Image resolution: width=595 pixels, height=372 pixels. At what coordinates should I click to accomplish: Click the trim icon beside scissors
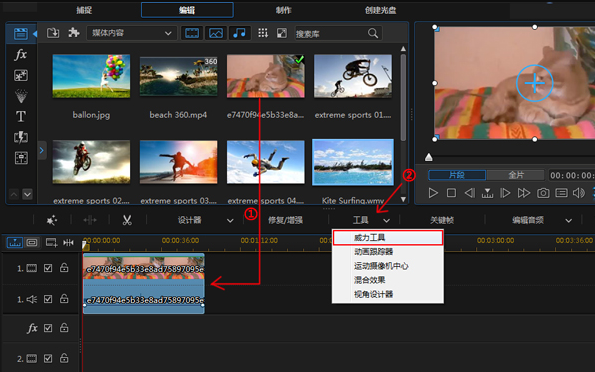(90, 220)
